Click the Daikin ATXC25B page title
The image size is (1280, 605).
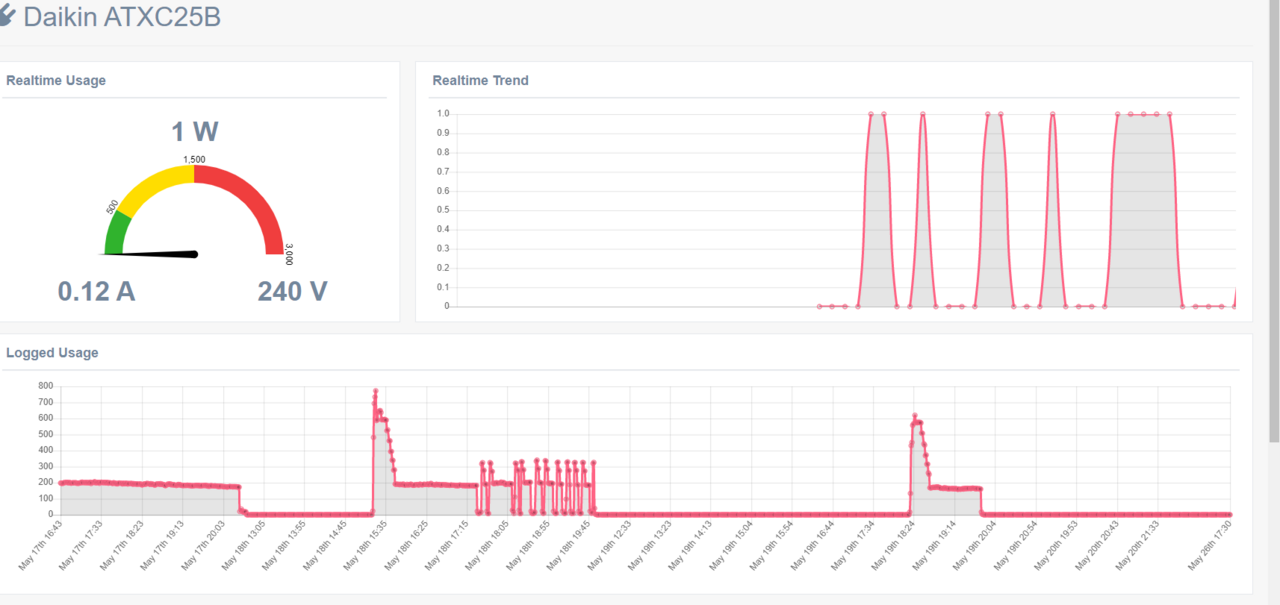coord(122,17)
